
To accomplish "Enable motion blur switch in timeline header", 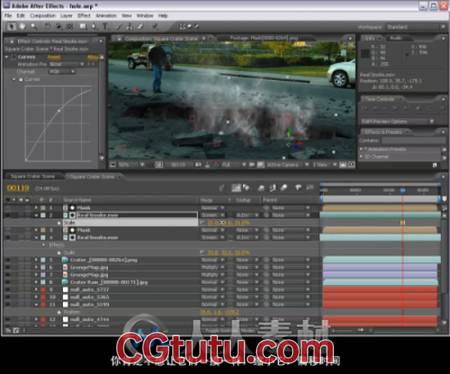I will coord(283,188).
